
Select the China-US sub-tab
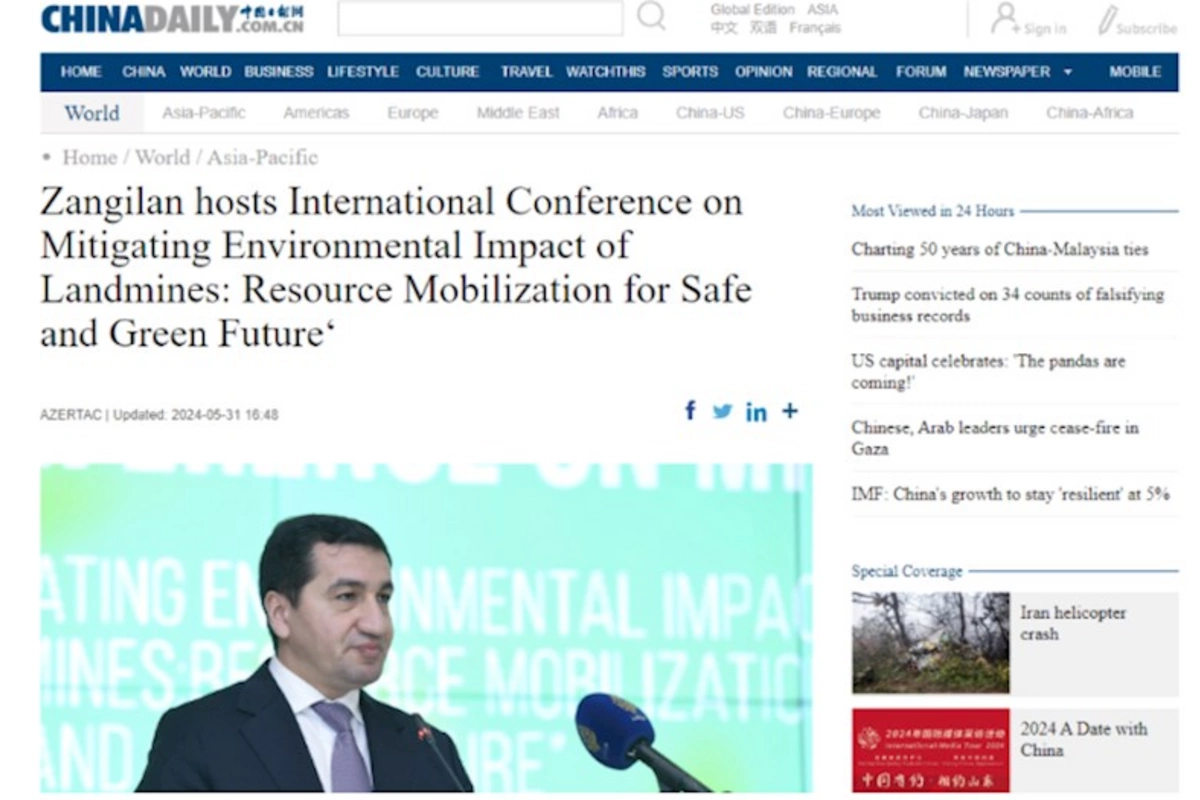point(710,113)
